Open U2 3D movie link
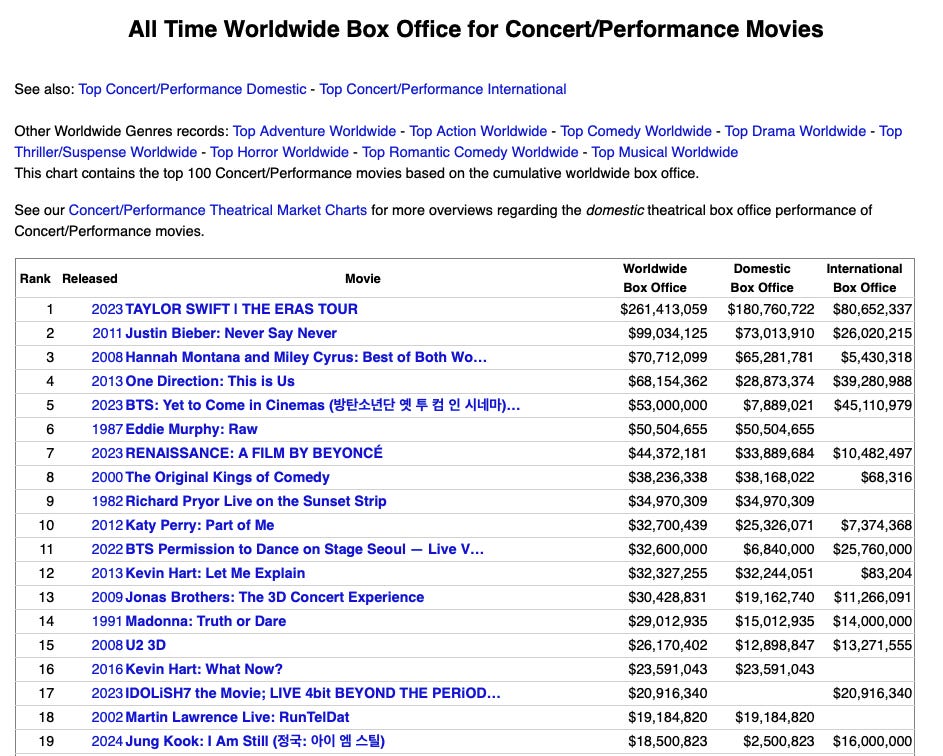This screenshot has width=943, height=756. [146, 645]
